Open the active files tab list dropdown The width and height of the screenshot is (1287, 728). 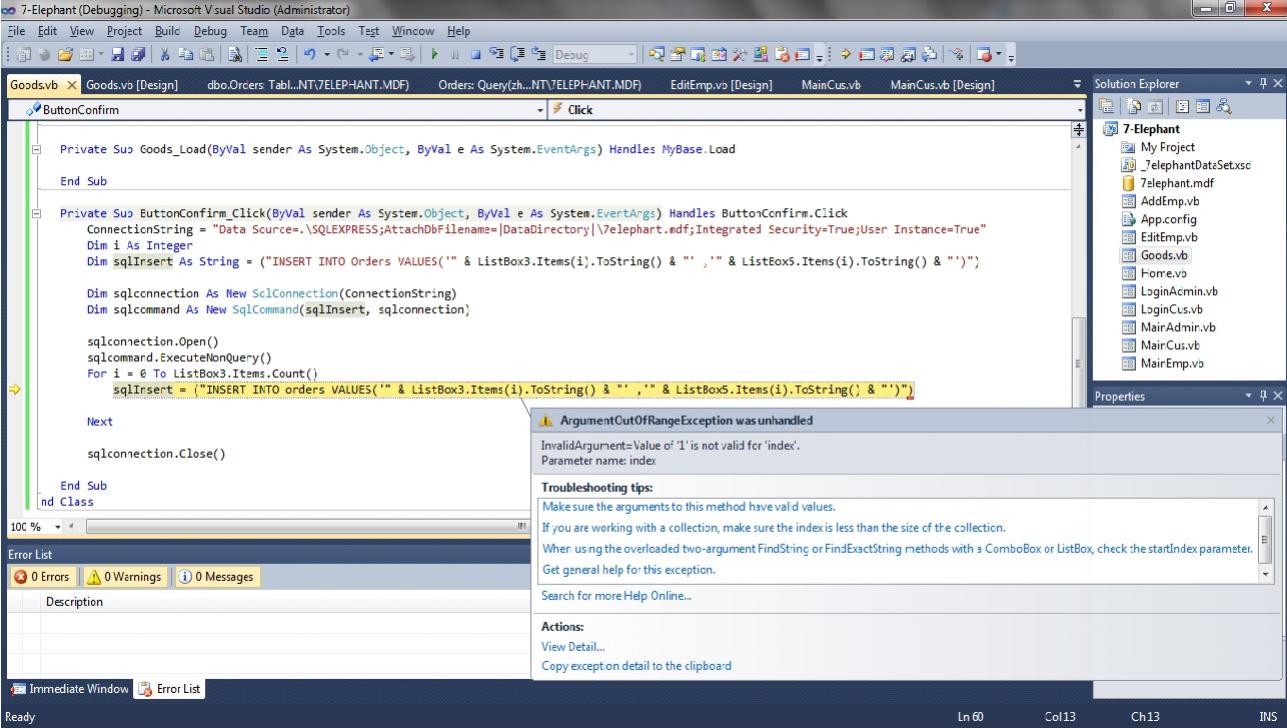1077,84
